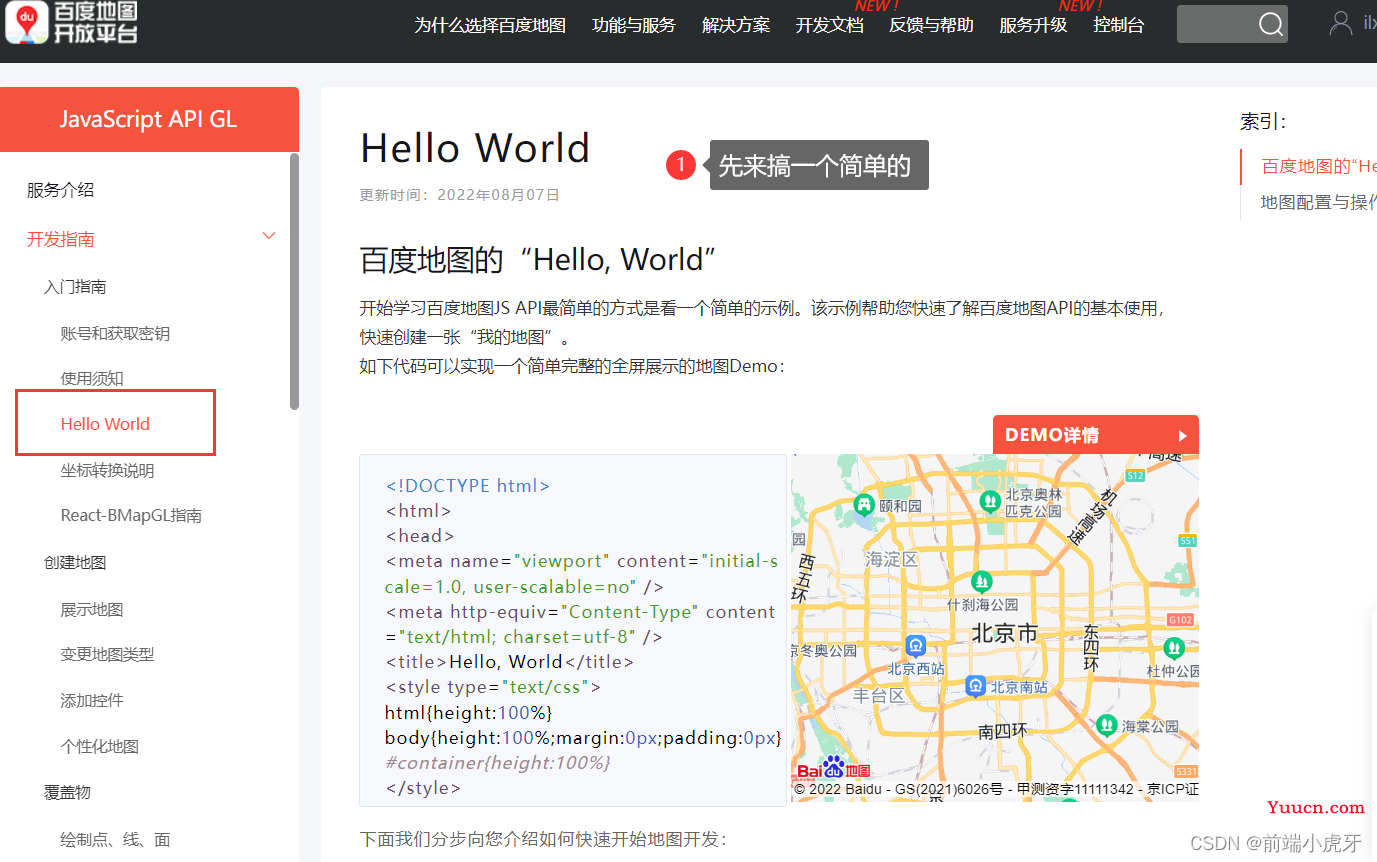Click the 北京南站 station marker
The height and width of the screenshot is (862, 1377).
pyautogui.click(x=976, y=686)
